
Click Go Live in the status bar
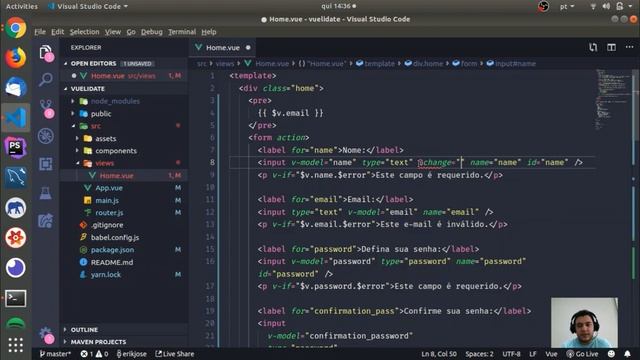(x=582, y=354)
